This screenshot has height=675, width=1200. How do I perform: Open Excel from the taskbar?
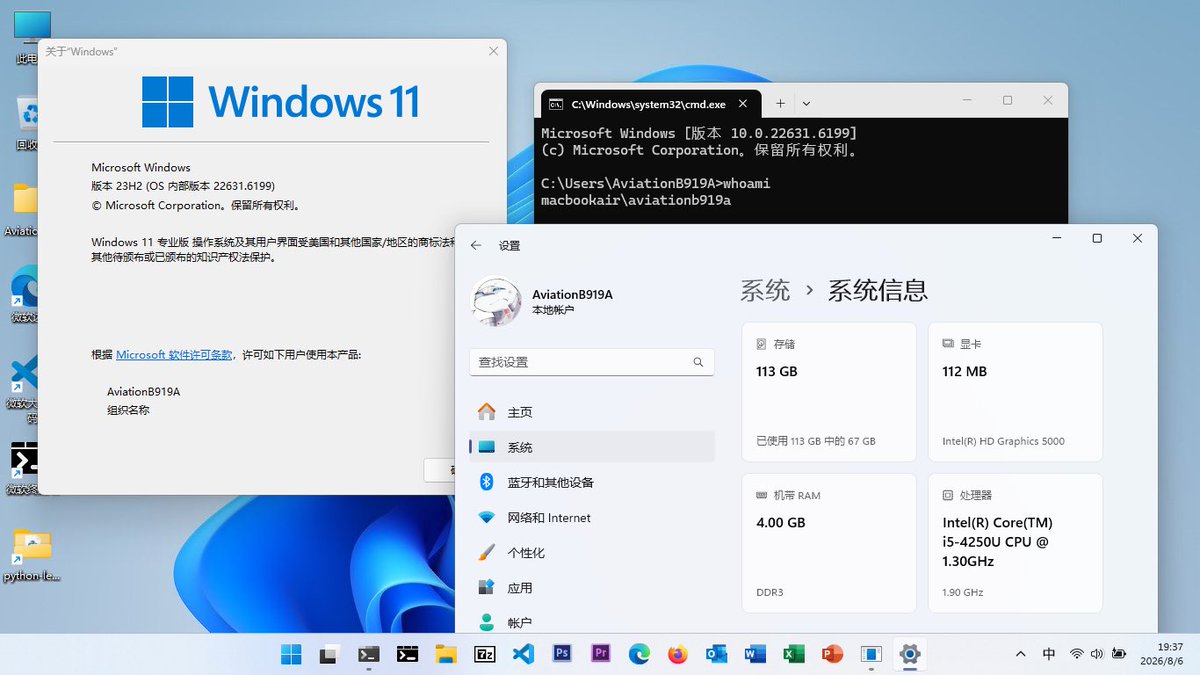coord(794,655)
